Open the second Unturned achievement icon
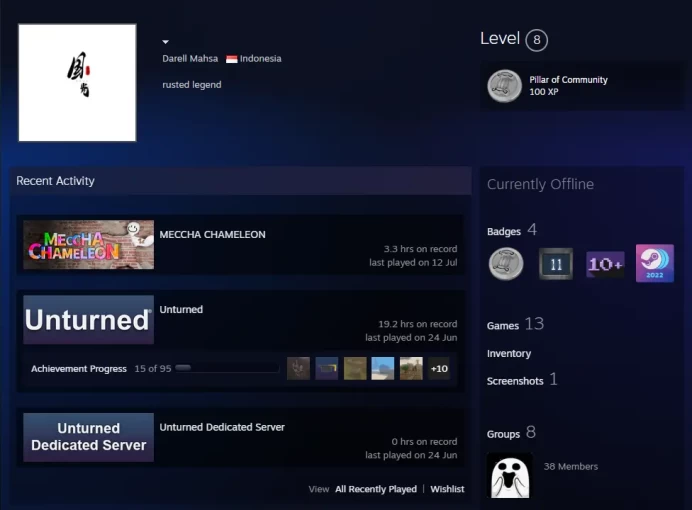 point(327,368)
